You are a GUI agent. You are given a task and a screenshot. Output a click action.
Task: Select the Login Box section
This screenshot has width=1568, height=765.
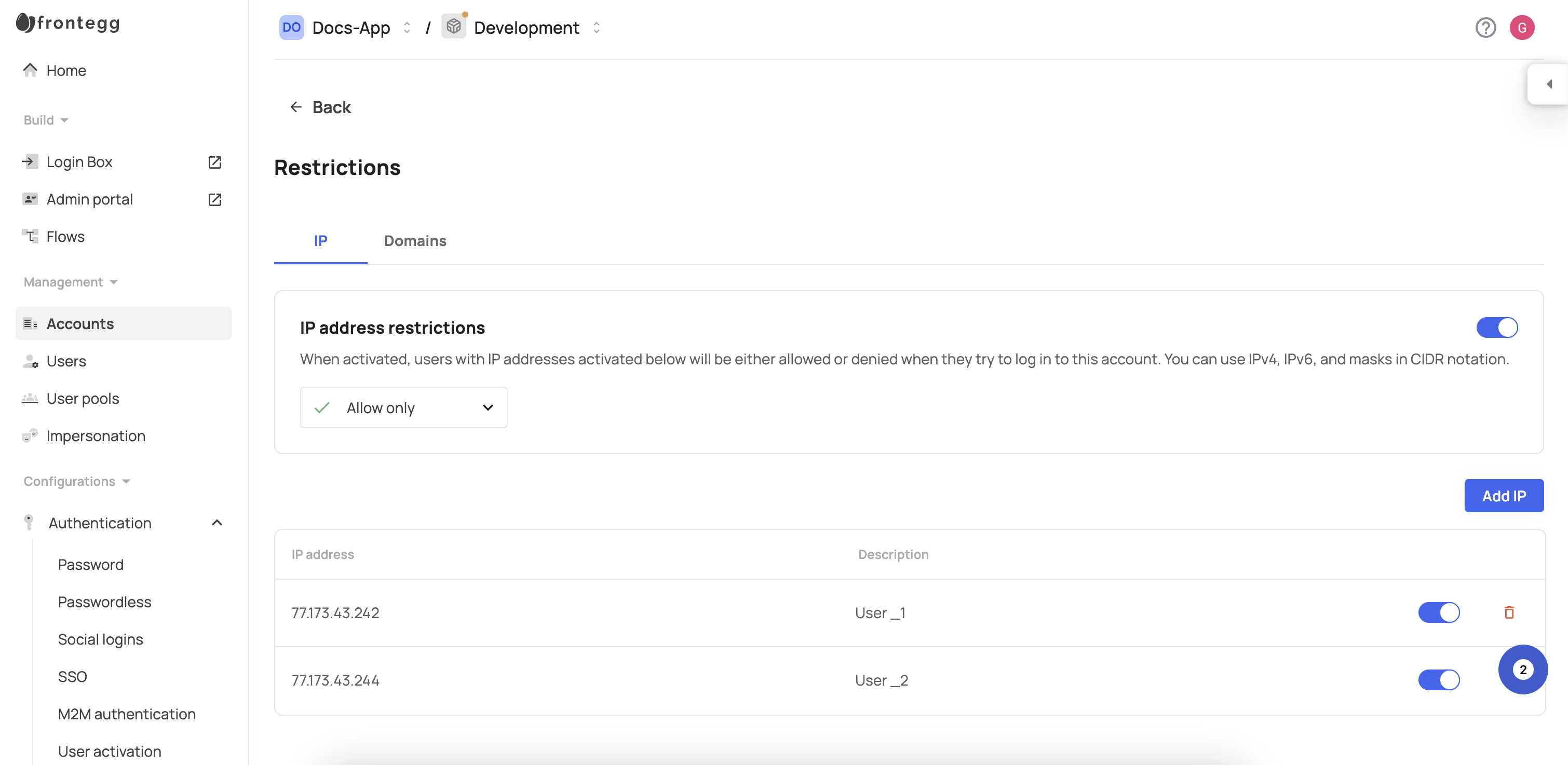(x=80, y=162)
